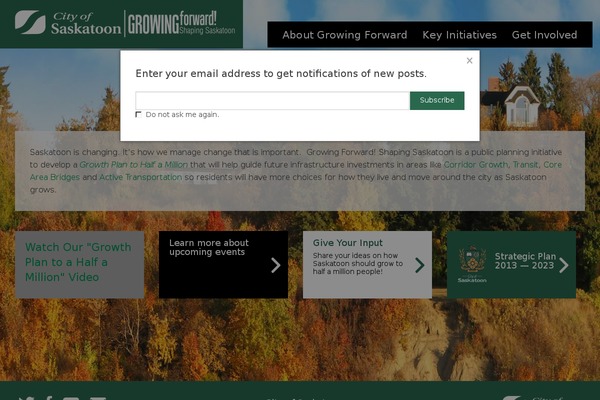Close the email subscription popup
Image resolution: width=600 pixels, height=400 pixels.
[469, 60]
